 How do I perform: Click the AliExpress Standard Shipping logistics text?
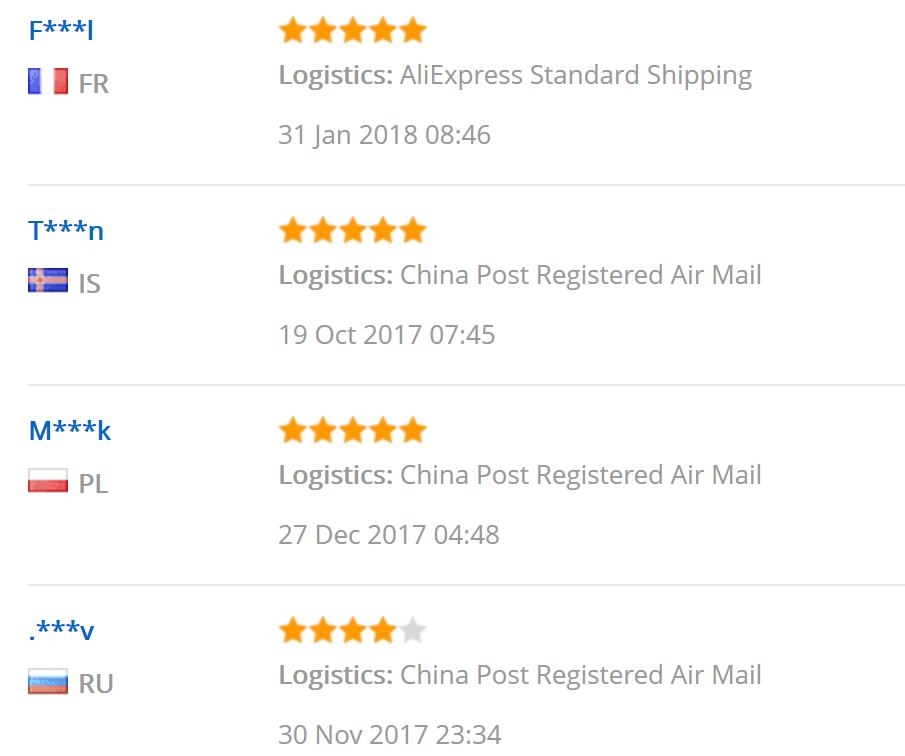pyautogui.click(x=576, y=76)
